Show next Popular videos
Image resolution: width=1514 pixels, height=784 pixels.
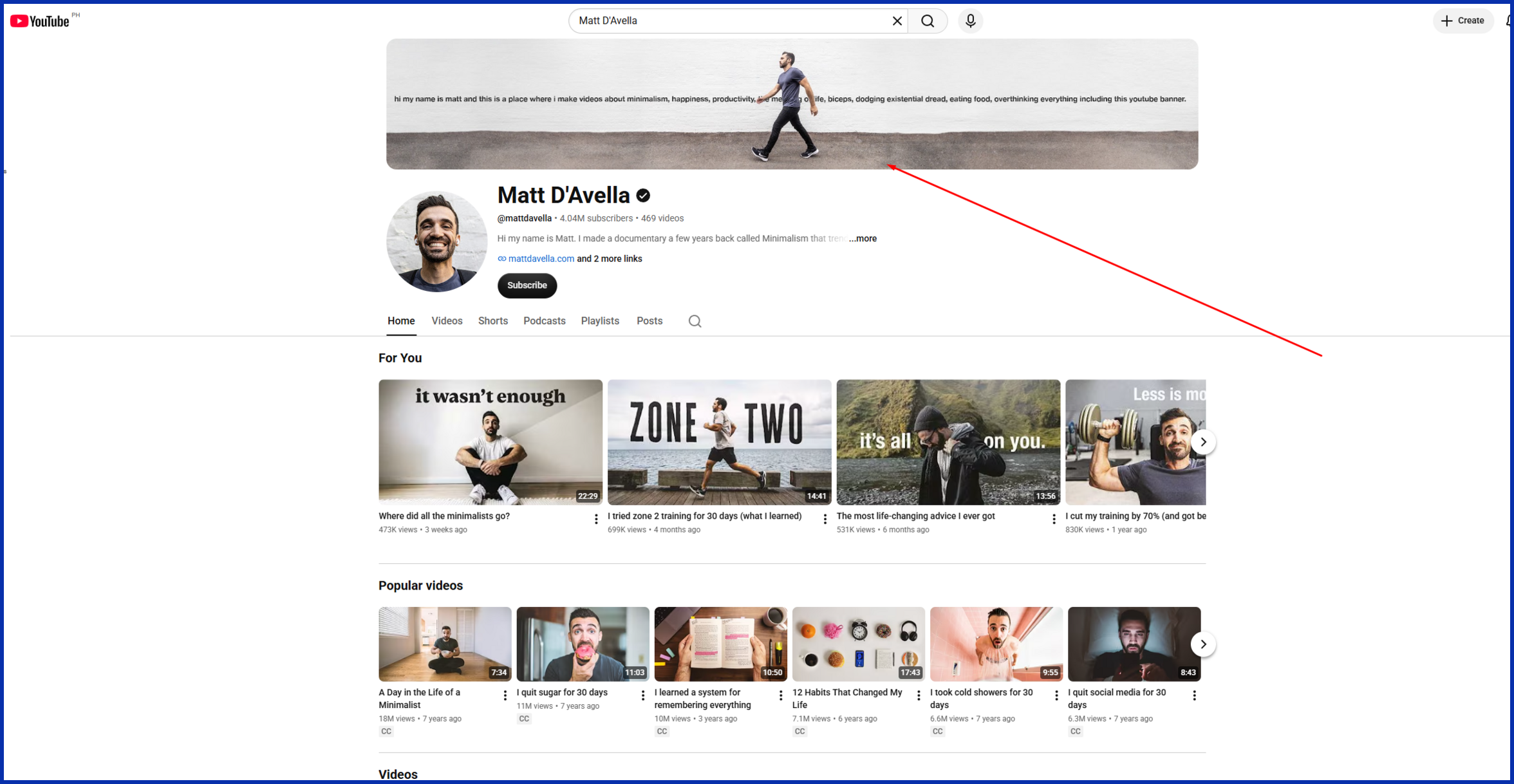point(1203,644)
